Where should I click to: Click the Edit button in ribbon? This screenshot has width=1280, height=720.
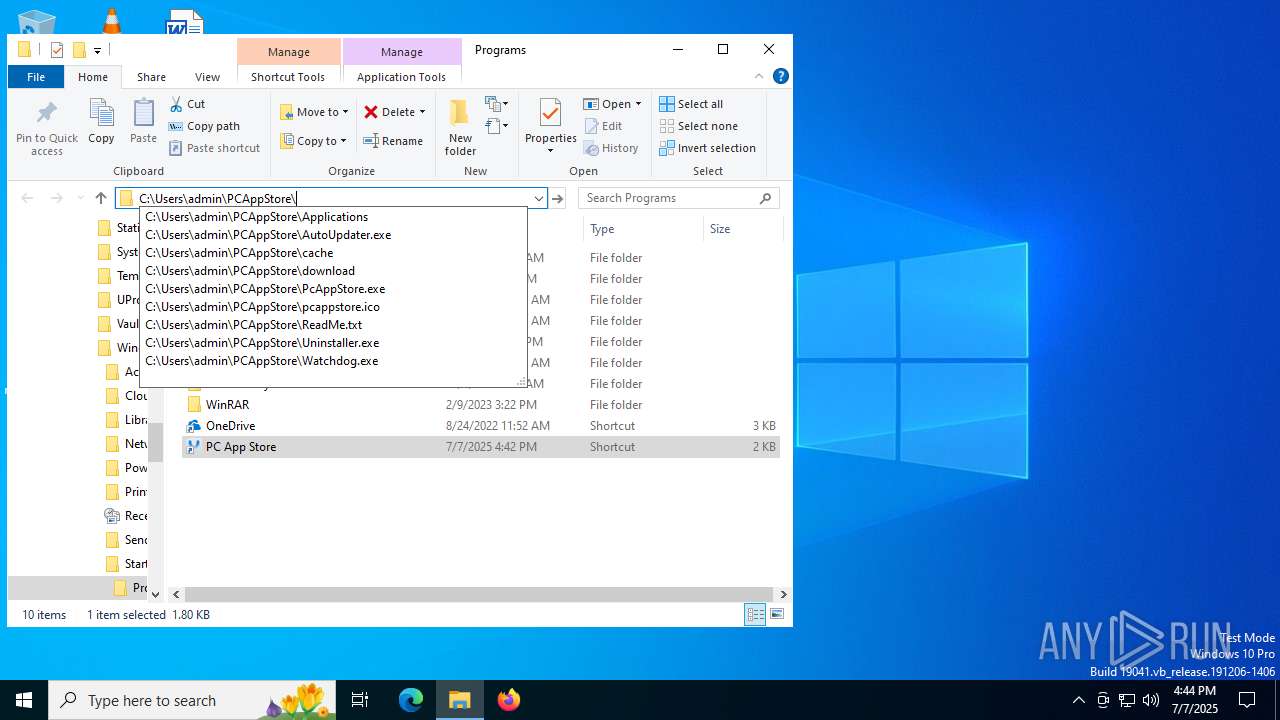pos(603,126)
